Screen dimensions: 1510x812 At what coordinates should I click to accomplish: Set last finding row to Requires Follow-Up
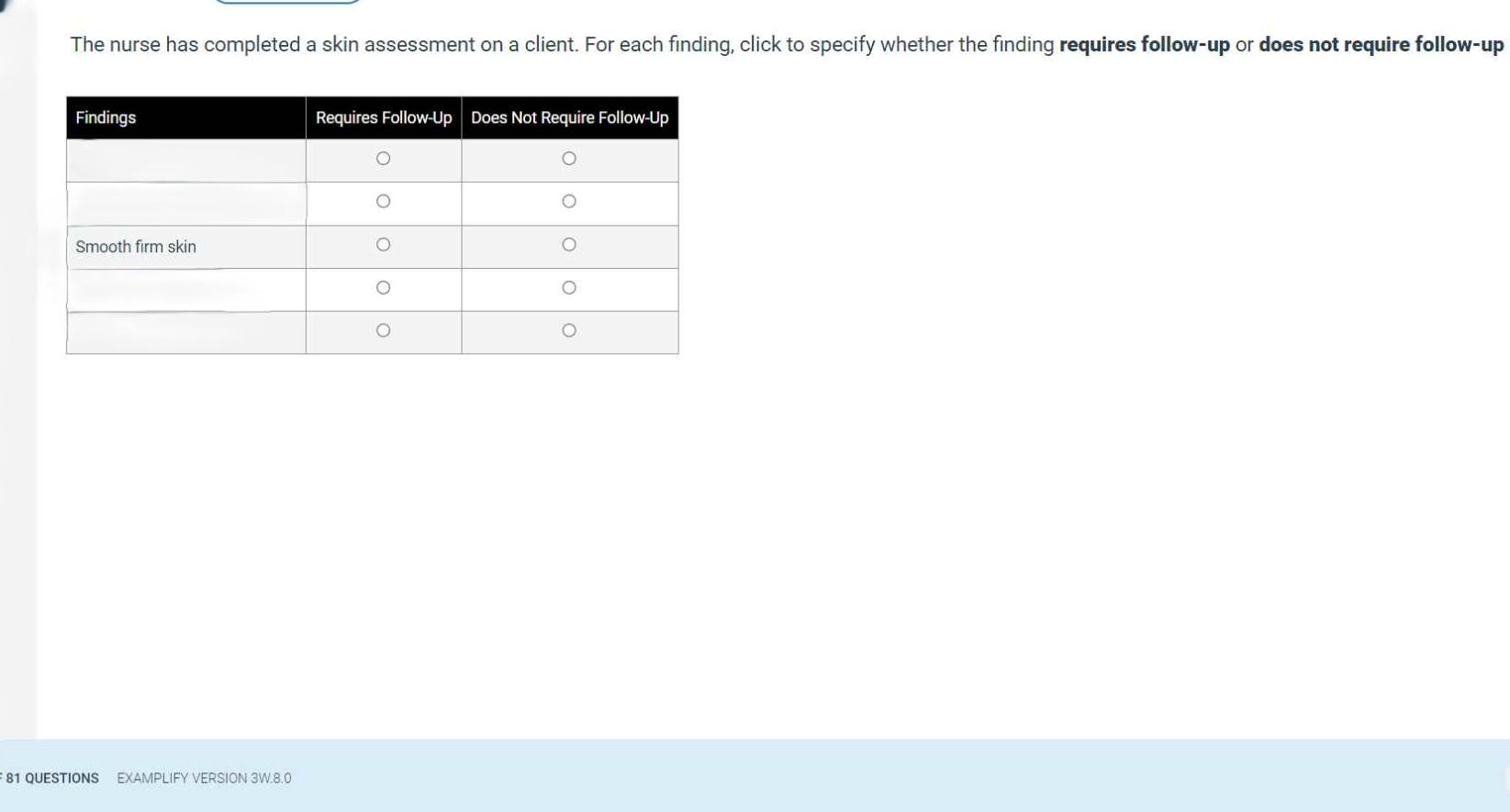[383, 330]
